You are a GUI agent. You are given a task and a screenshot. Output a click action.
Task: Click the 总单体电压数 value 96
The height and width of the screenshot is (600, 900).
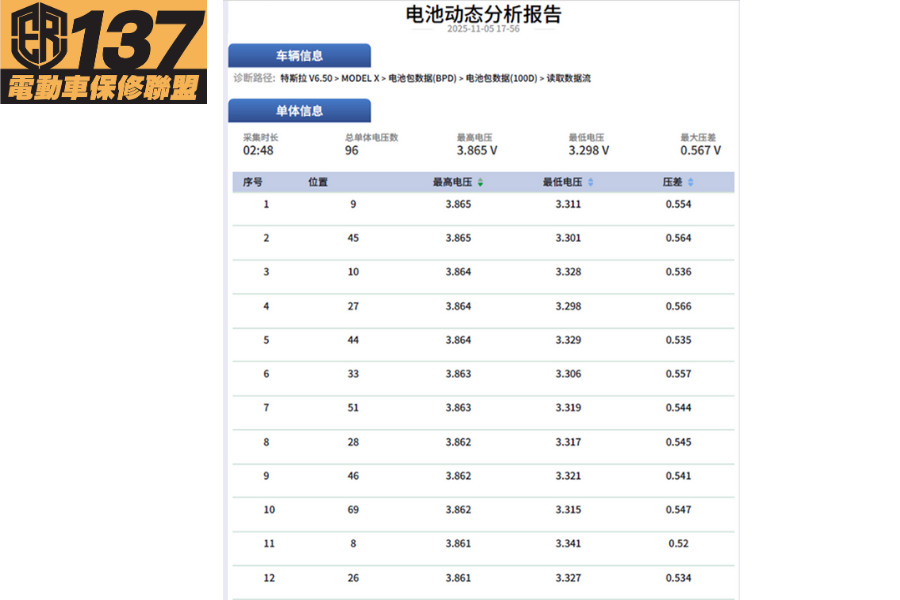[352, 151]
